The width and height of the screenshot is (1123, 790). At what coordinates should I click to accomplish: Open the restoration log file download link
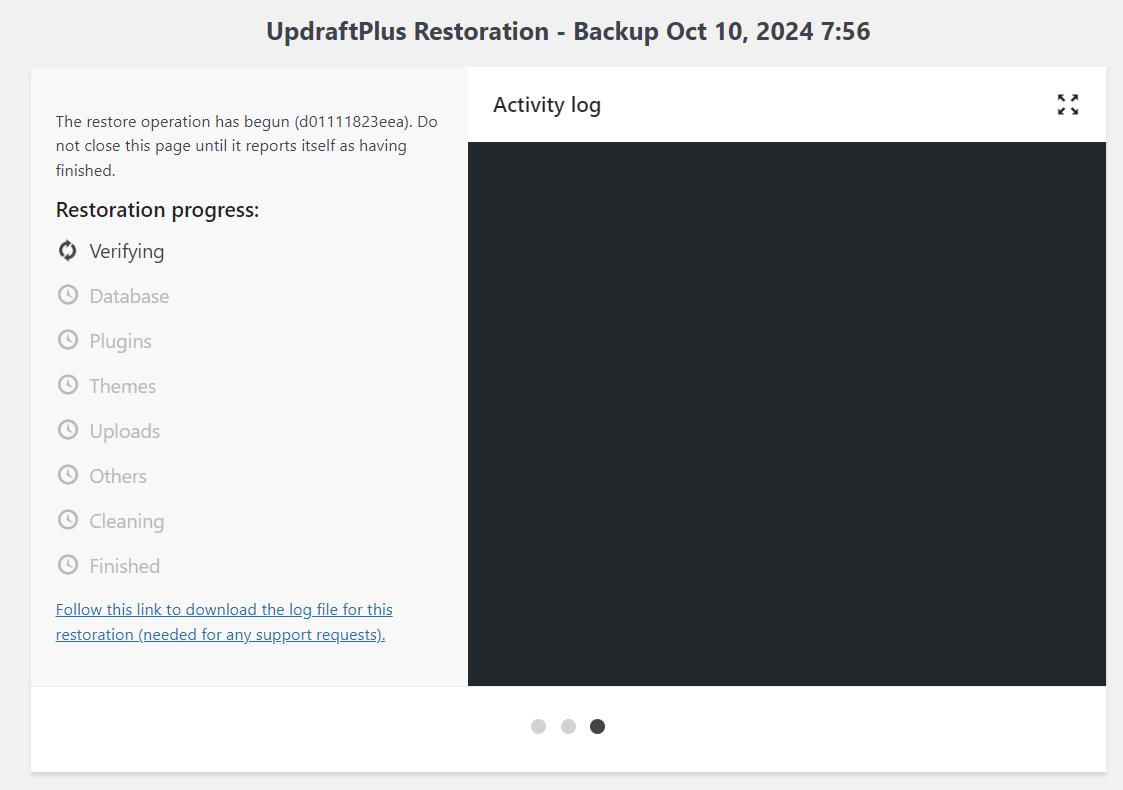[224, 622]
